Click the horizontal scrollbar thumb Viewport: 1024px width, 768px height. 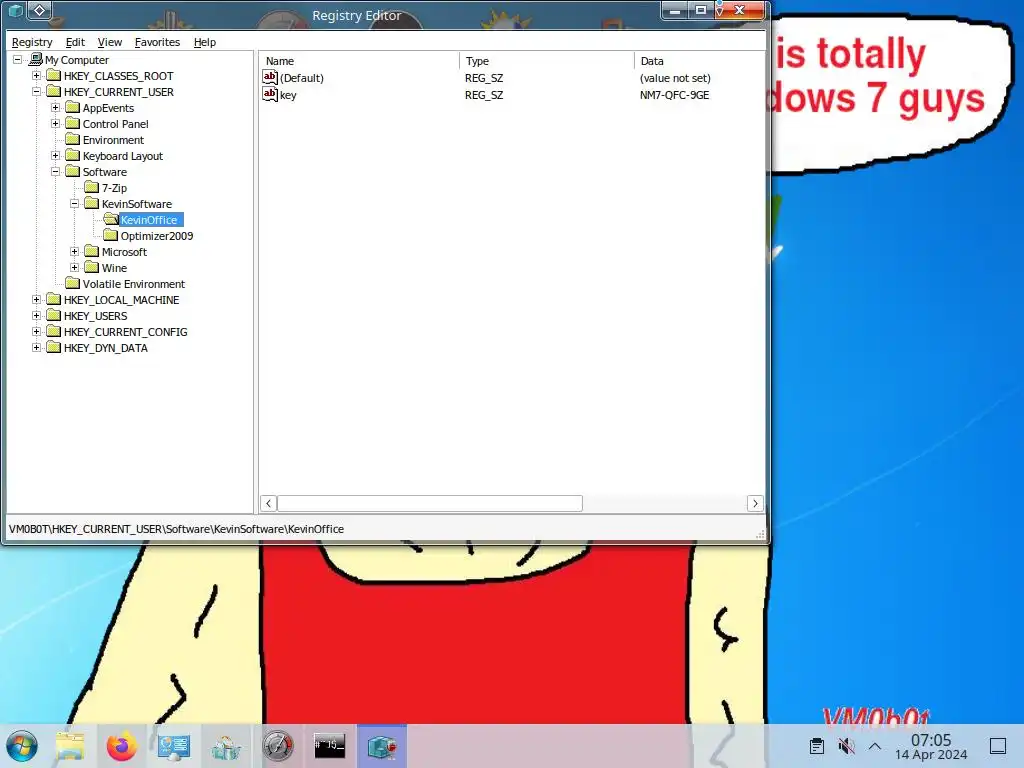click(x=430, y=504)
